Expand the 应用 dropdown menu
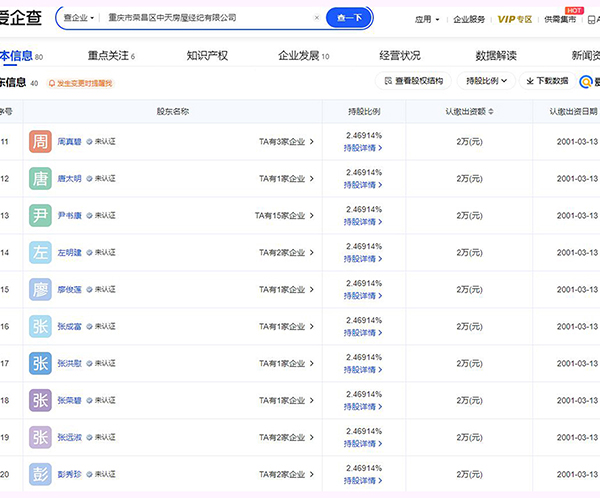This screenshot has height=498, width=600. [424, 19]
